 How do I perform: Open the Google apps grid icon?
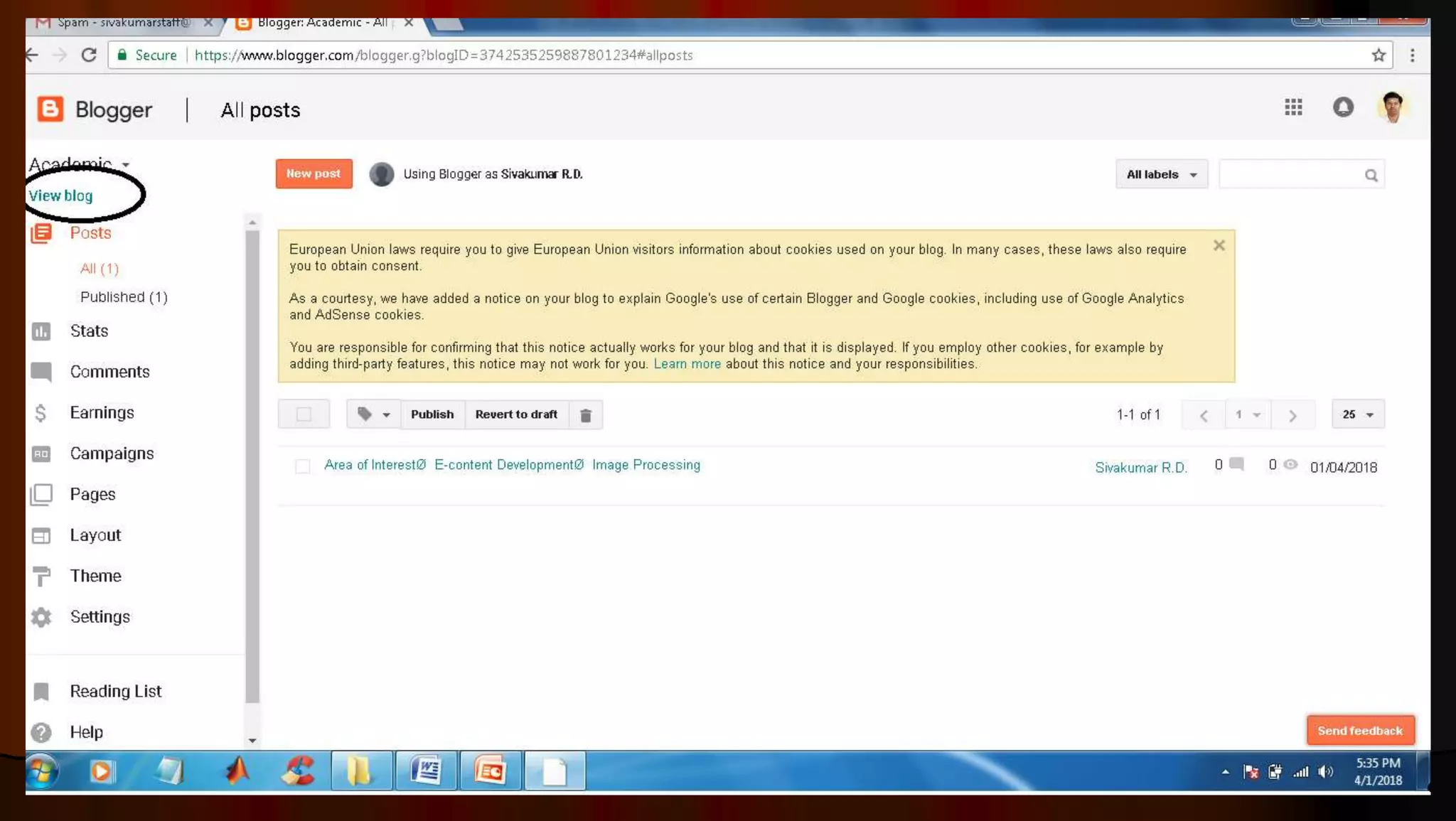coord(1293,107)
